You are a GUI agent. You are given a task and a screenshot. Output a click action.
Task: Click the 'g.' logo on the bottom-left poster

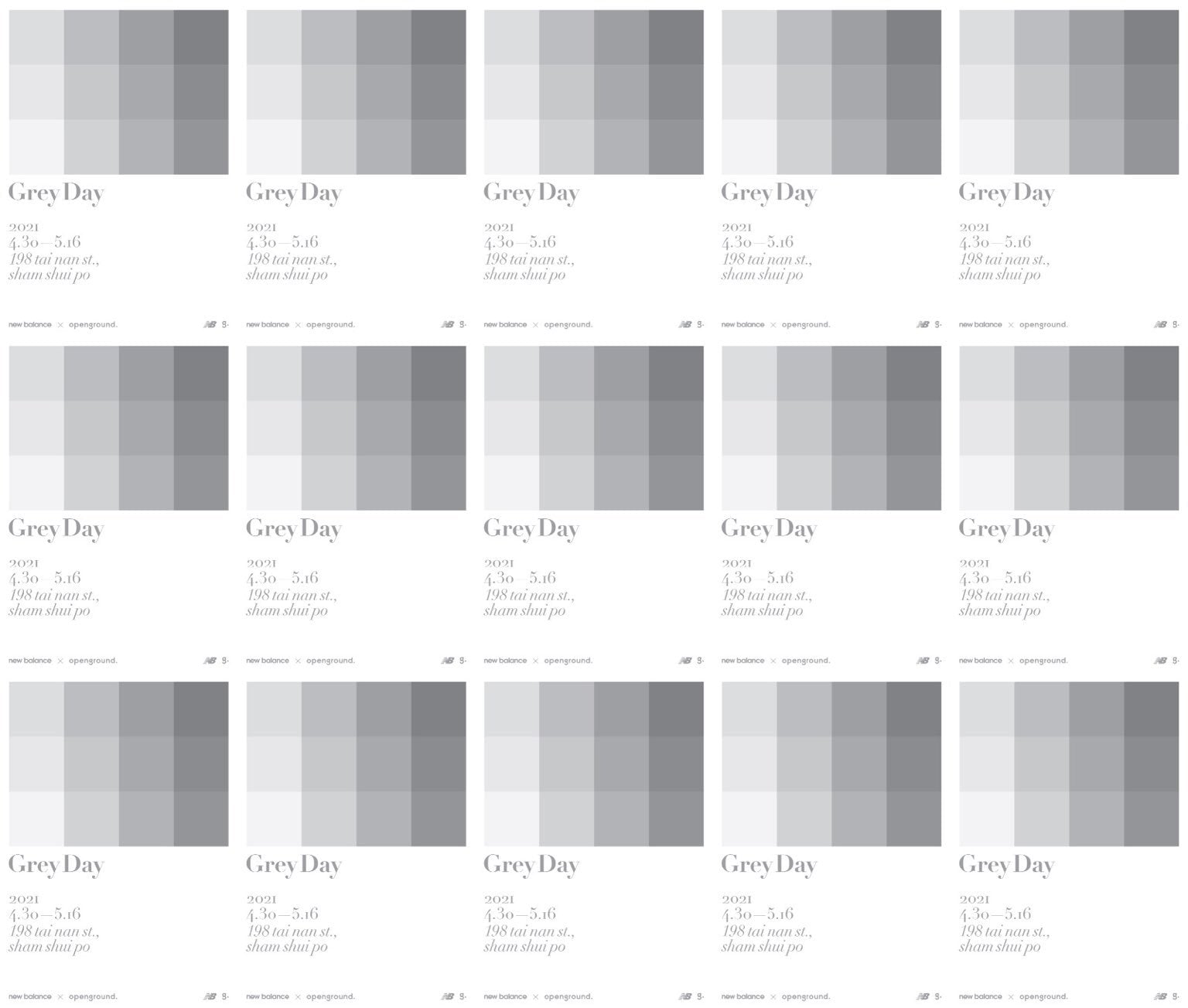[x=225, y=996]
